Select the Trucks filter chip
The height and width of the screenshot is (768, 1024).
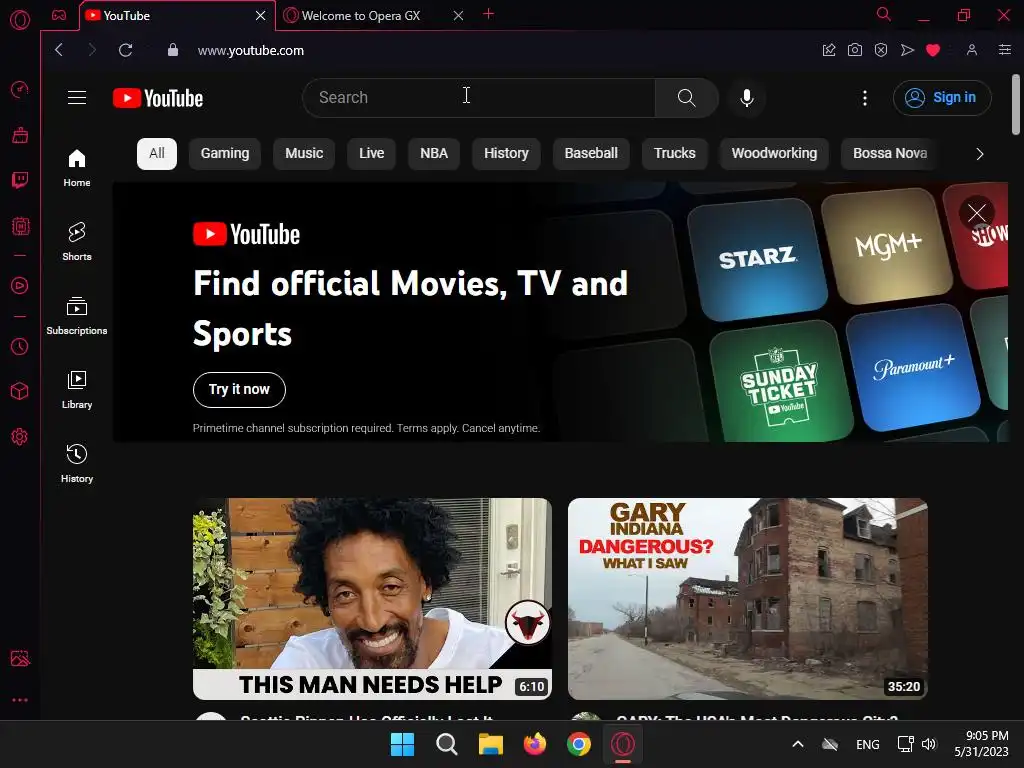tap(675, 153)
